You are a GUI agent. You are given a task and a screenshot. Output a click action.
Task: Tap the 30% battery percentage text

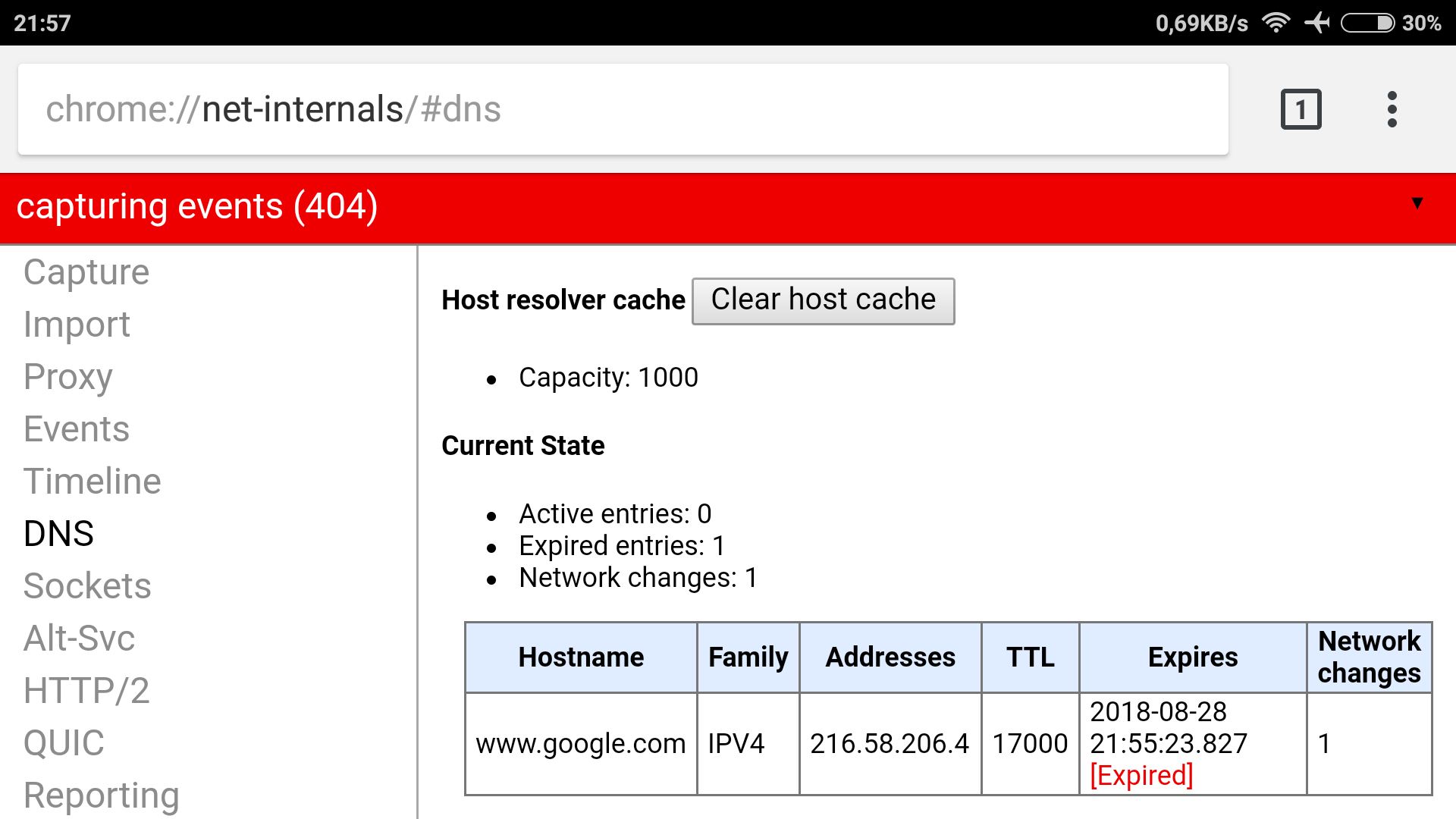pyautogui.click(x=1421, y=23)
